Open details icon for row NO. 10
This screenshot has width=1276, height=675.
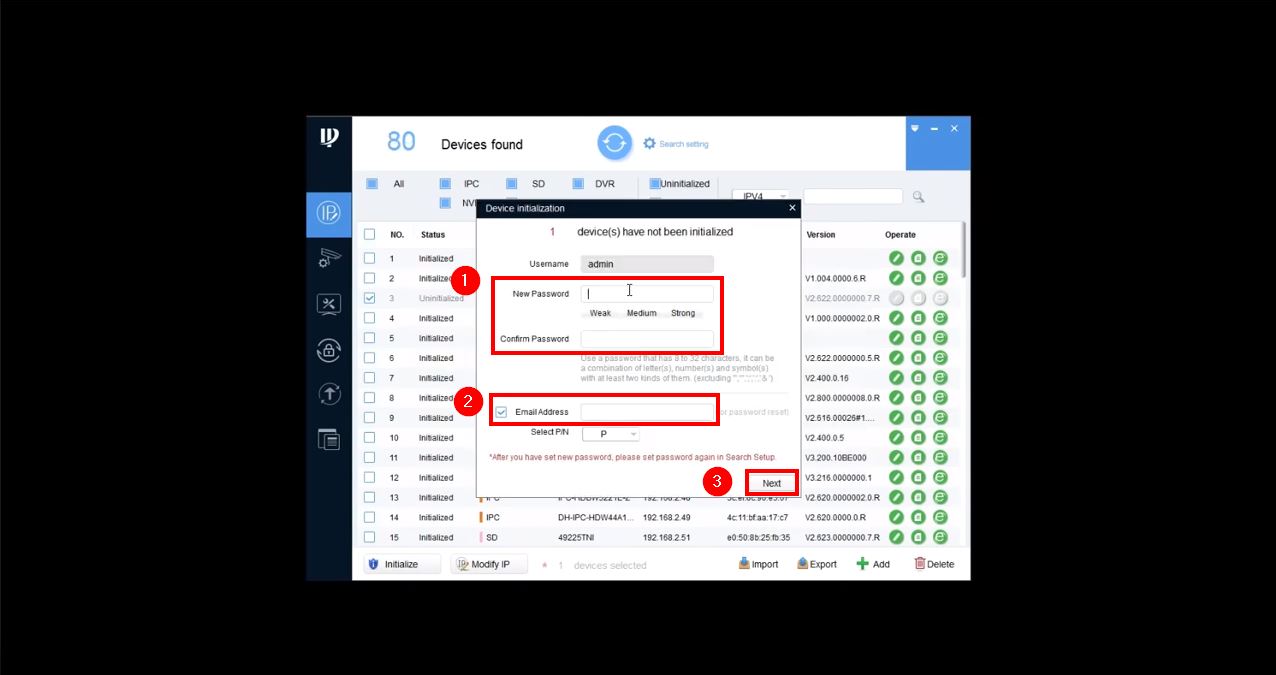point(918,438)
